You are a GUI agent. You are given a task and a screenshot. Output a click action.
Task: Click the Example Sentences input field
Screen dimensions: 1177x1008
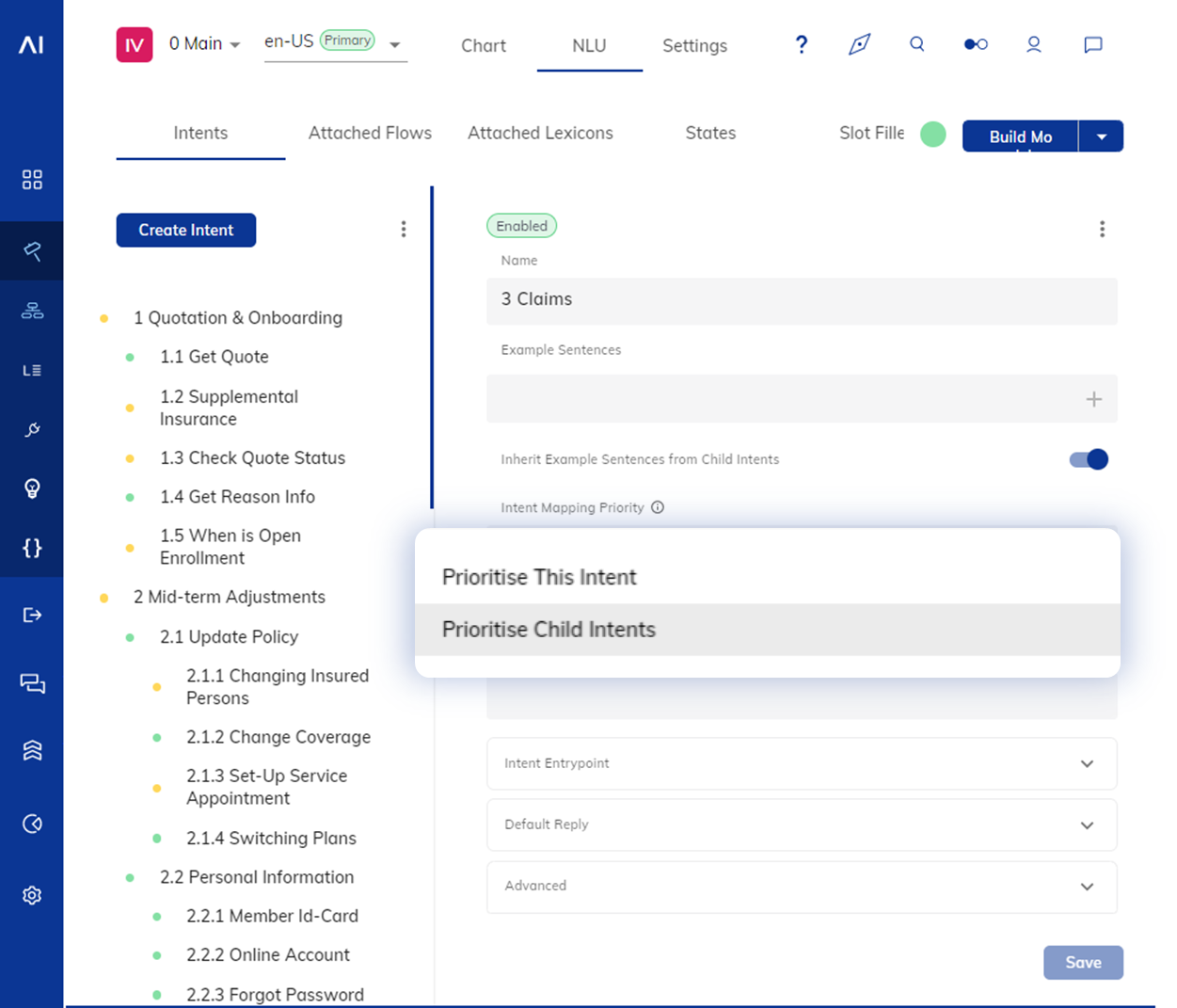click(x=802, y=399)
